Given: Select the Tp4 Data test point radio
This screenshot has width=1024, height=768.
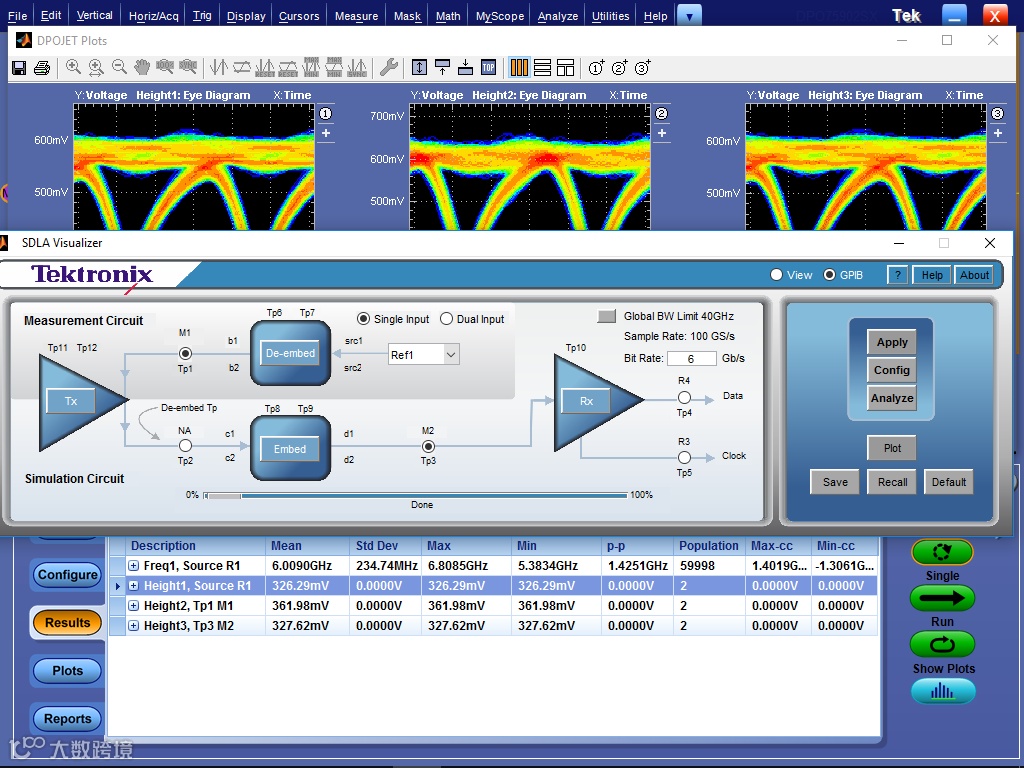Looking at the screenshot, I should 684,397.
